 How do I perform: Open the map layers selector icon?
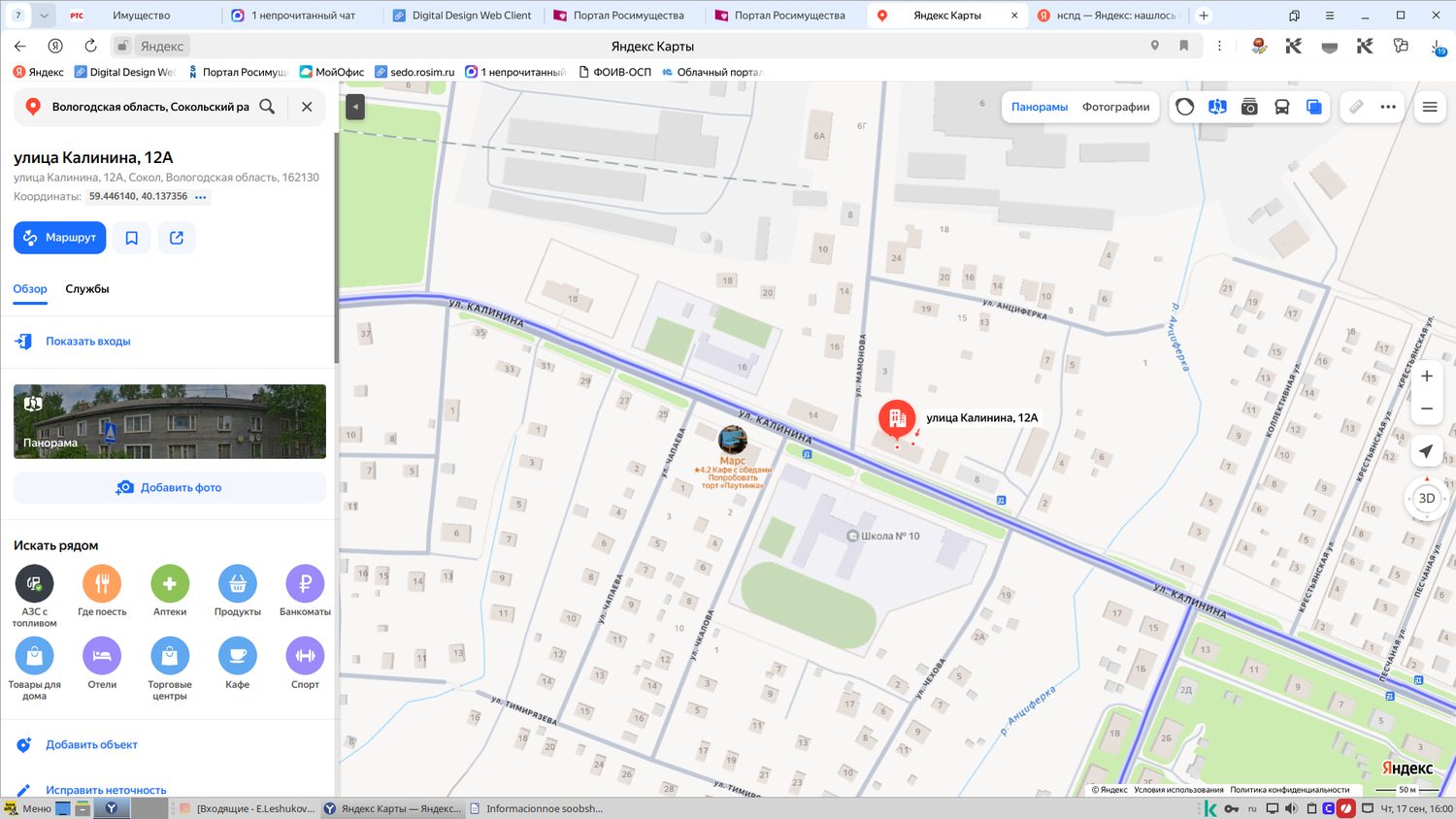1313,107
